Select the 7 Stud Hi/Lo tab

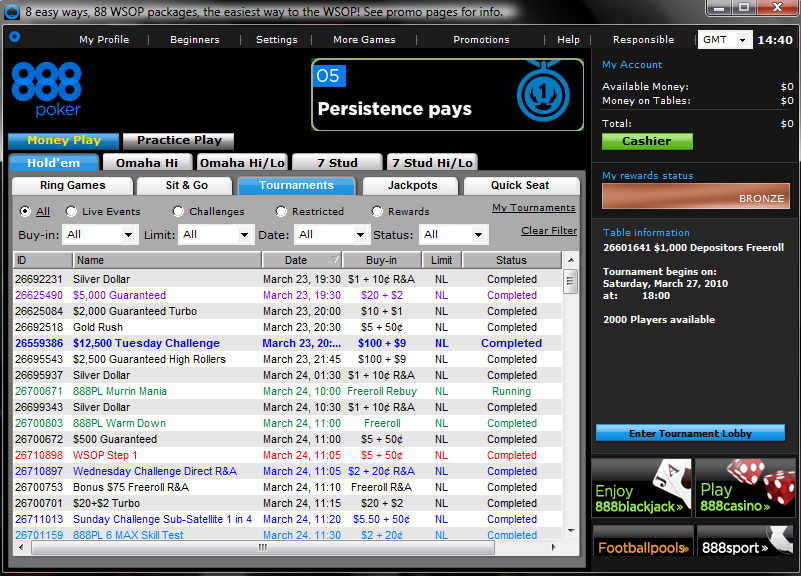(x=432, y=162)
